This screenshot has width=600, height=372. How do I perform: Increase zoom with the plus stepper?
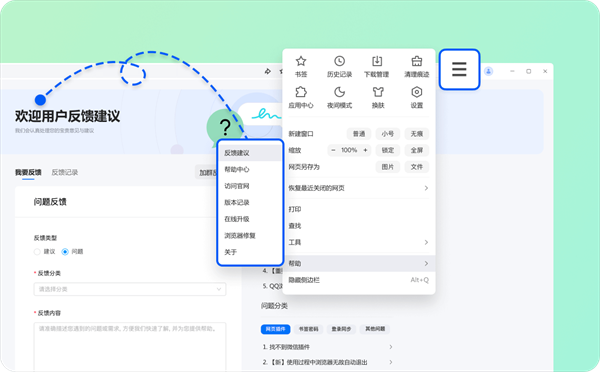click(x=365, y=150)
